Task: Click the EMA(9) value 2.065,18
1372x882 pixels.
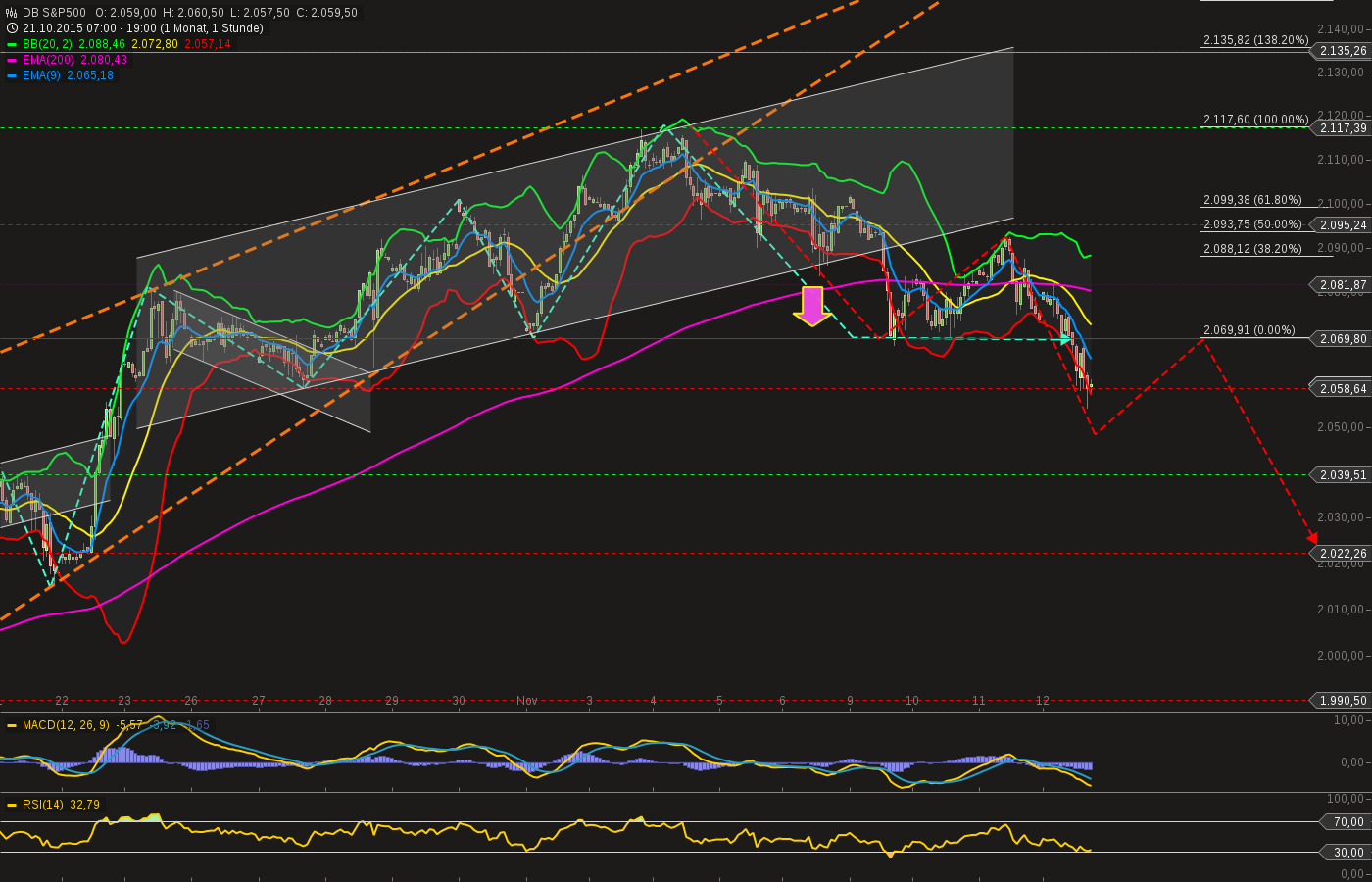Action: coord(90,75)
